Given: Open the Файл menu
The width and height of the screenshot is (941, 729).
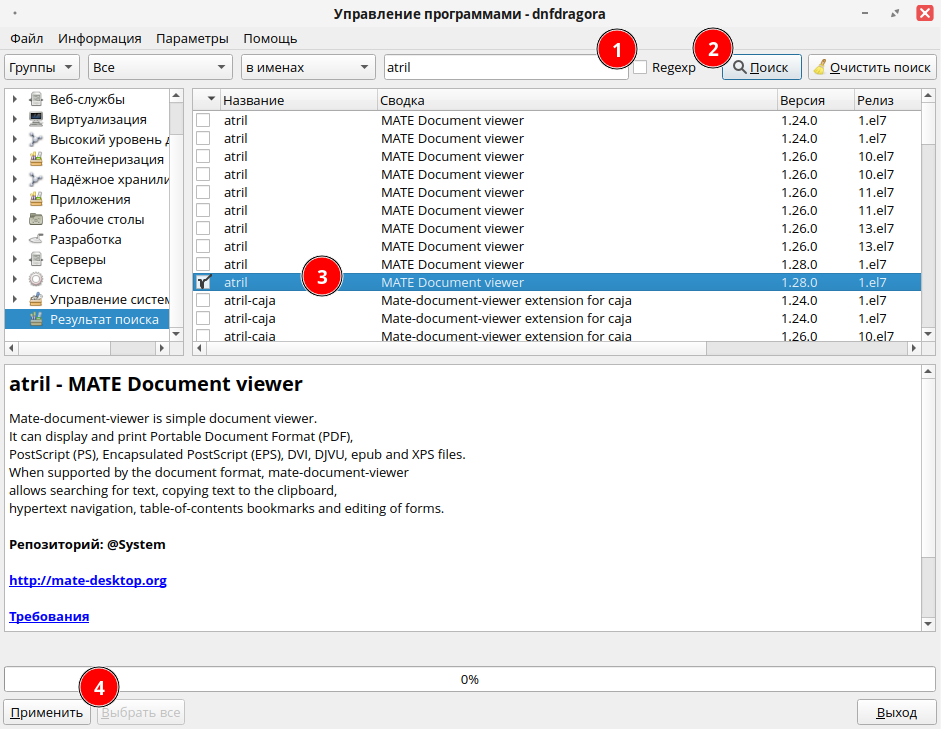Looking at the screenshot, I should coord(27,39).
